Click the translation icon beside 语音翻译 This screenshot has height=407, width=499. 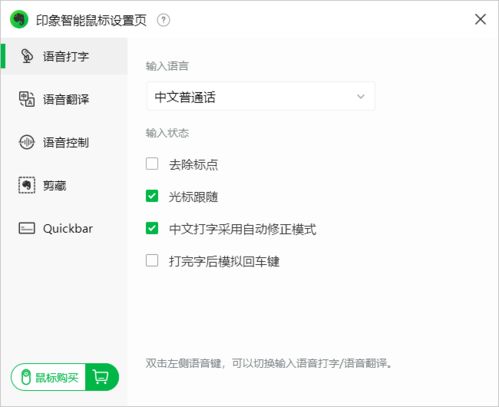(x=27, y=99)
